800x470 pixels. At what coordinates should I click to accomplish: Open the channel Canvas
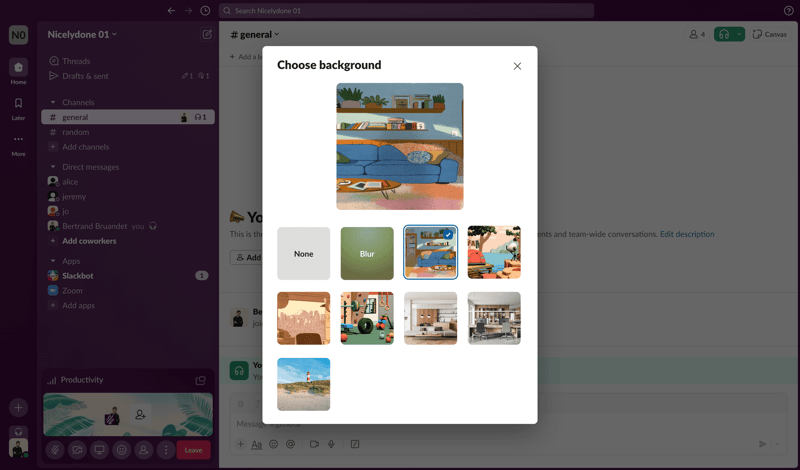point(769,34)
